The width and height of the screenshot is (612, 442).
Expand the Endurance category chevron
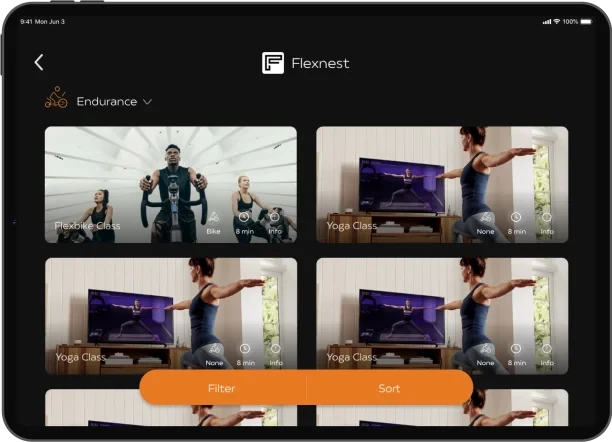tap(147, 102)
